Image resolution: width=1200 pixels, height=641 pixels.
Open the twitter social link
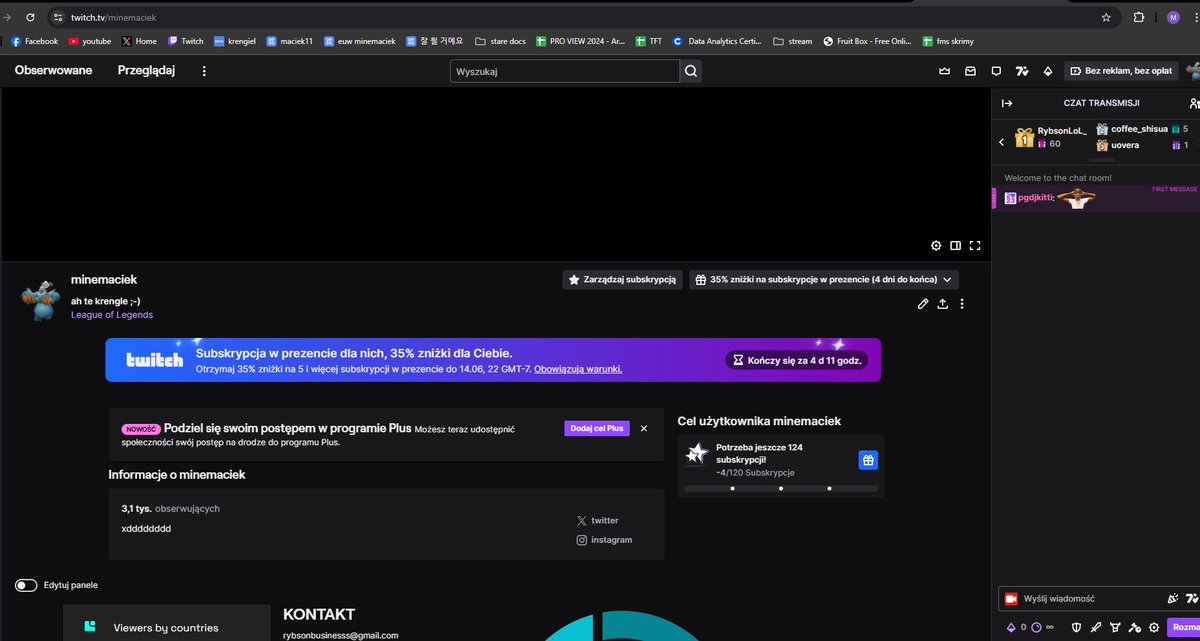pos(598,521)
